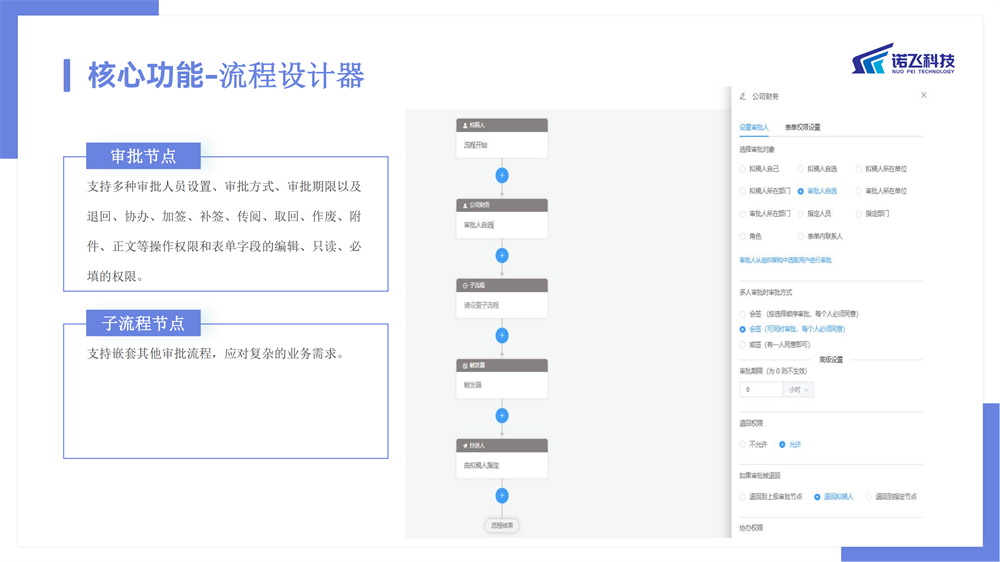
Task: Open the 触发器 node card body
Action: click(x=502, y=385)
